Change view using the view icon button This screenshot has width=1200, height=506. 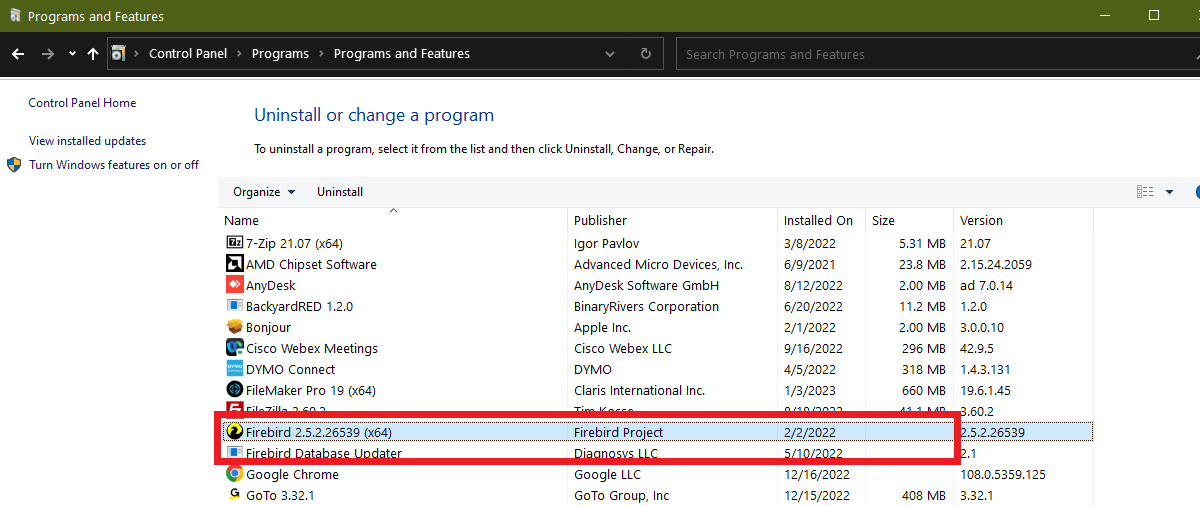[1145, 191]
